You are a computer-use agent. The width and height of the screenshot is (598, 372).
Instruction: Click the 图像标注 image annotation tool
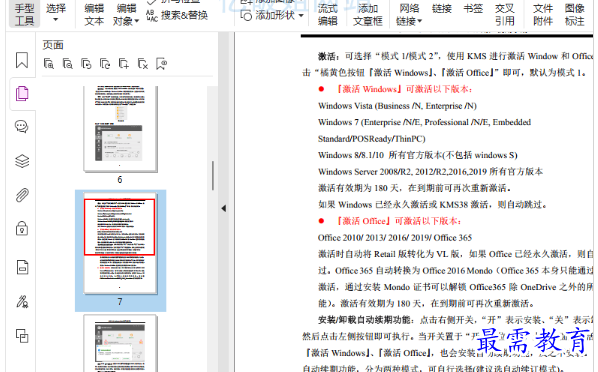coord(575,14)
